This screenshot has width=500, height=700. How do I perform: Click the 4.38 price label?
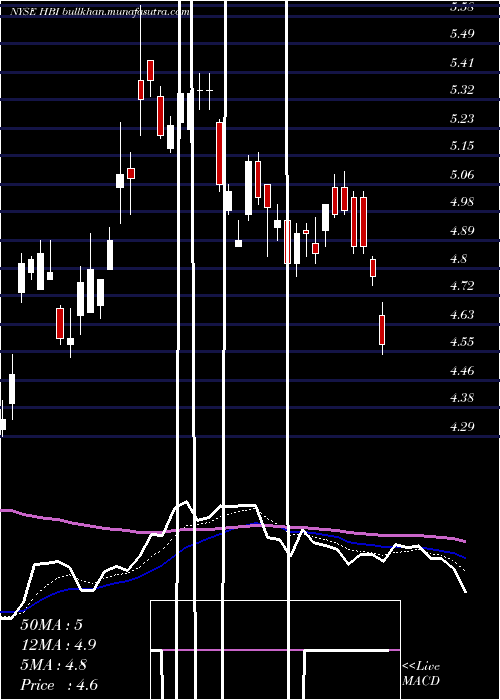[462, 398]
